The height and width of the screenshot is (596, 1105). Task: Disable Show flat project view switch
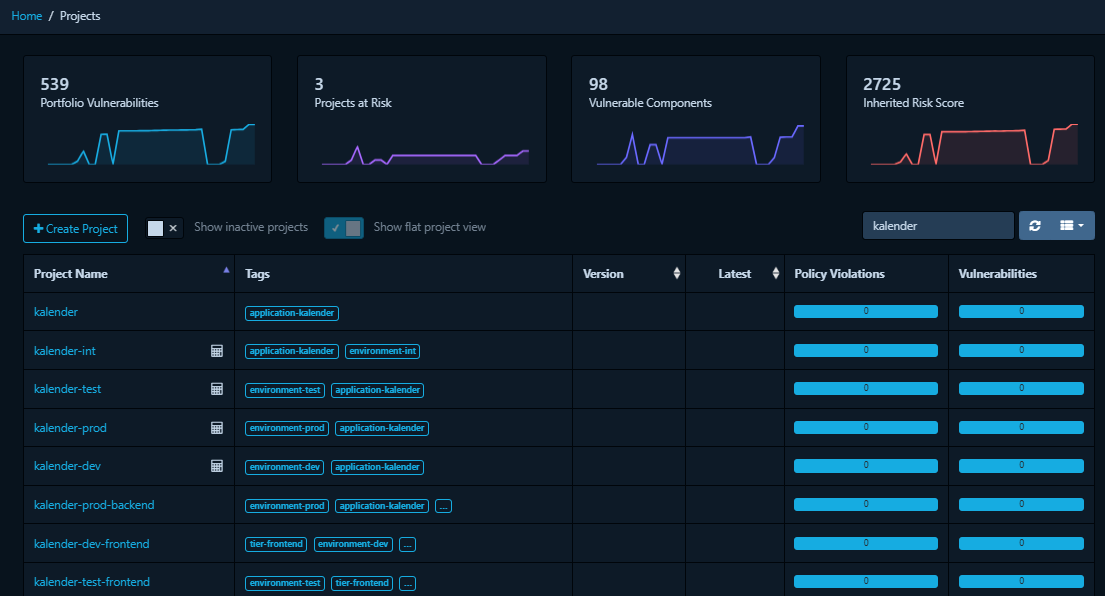pyautogui.click(x=343, y=228)
